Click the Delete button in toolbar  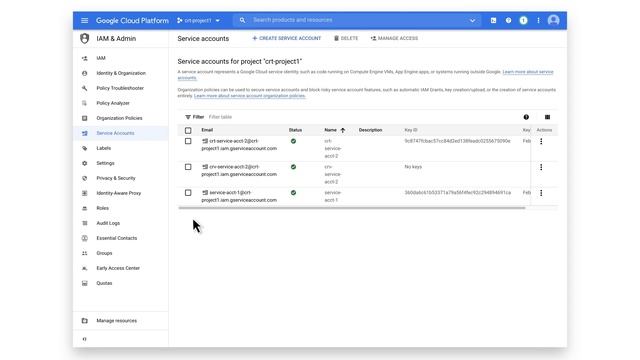click(346, 38)
